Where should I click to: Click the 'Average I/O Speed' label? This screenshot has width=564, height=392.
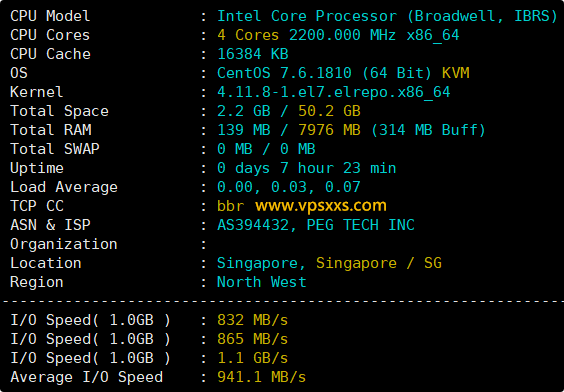tap(86, 377)
